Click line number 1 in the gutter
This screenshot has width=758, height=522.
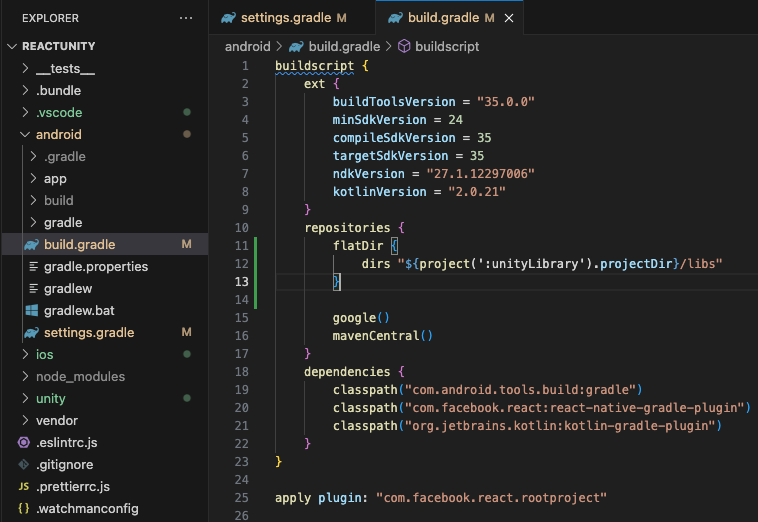tap(245, 66)
